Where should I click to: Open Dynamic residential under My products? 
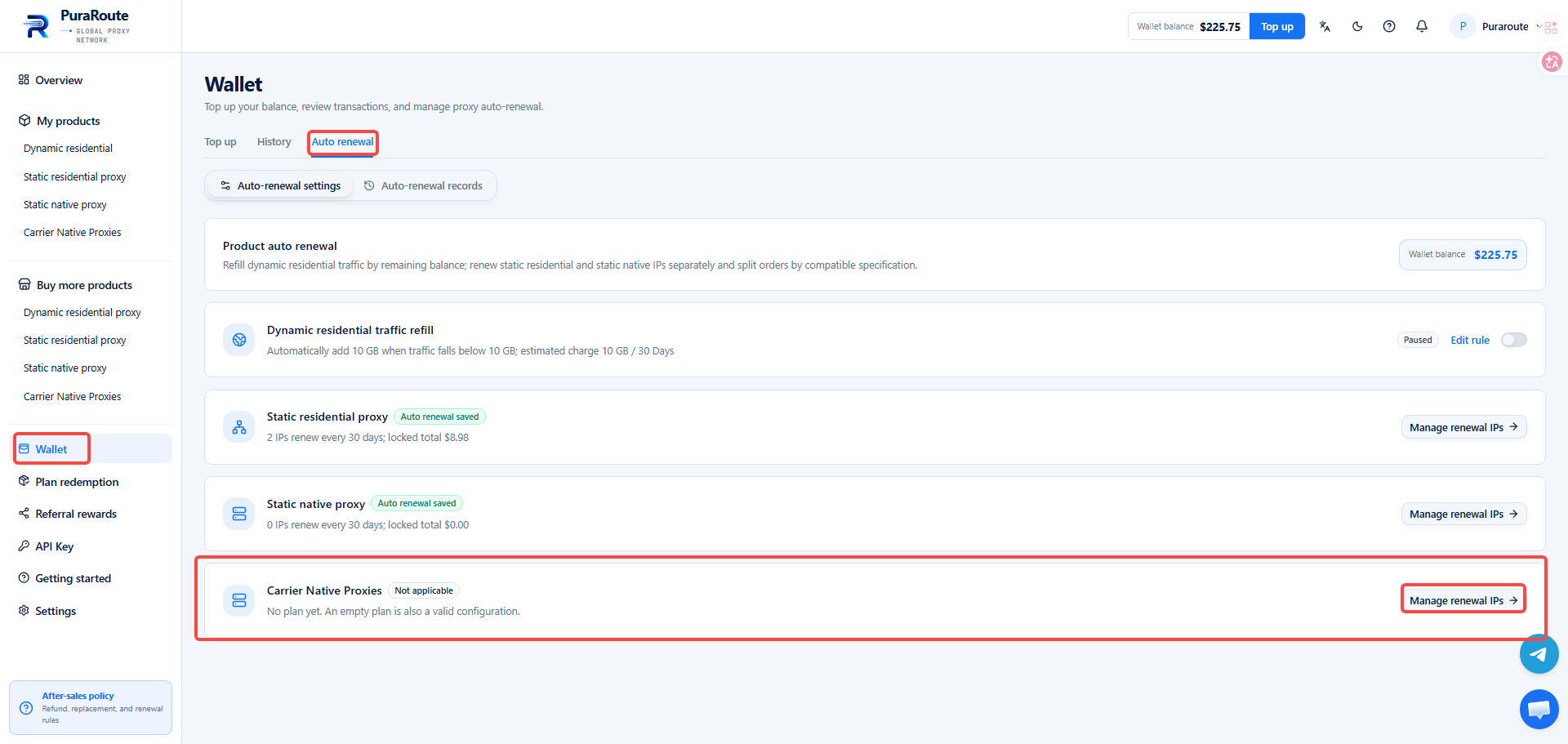[68, 149]
